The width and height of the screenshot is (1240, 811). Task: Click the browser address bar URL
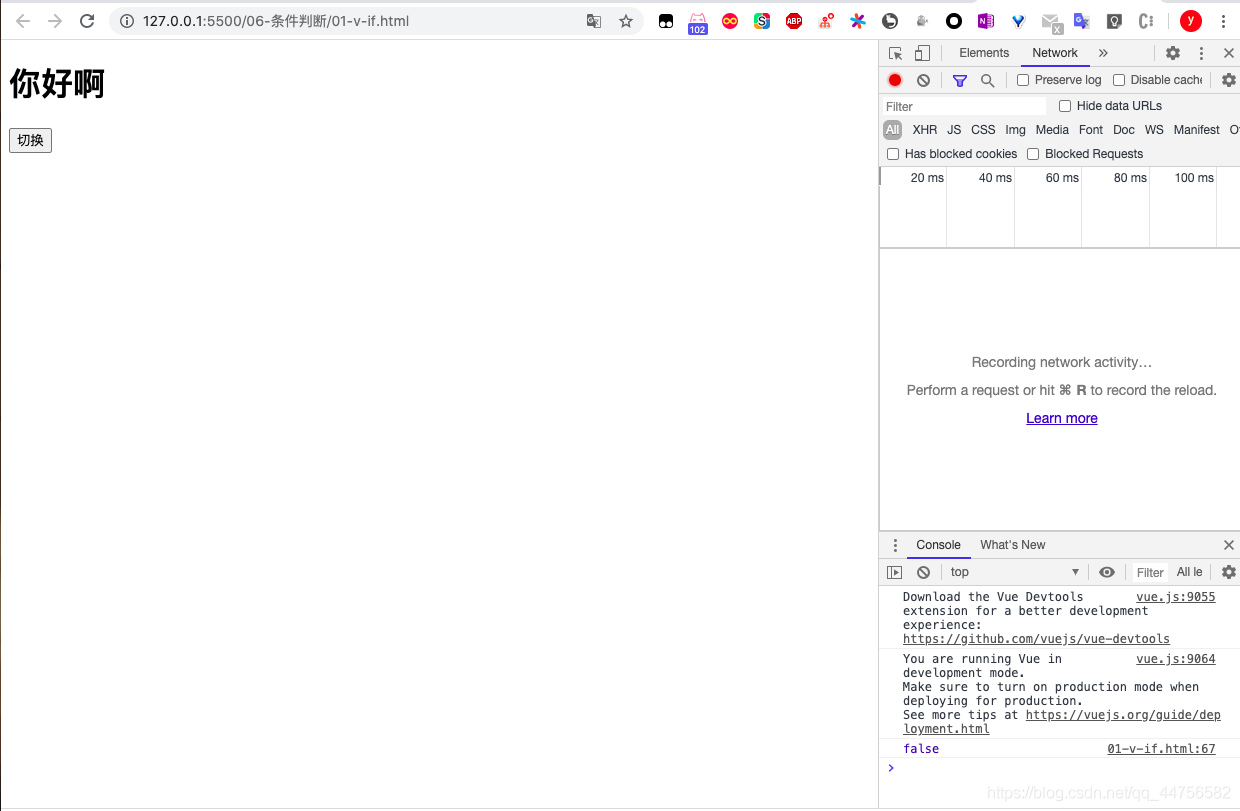point(276,21)
